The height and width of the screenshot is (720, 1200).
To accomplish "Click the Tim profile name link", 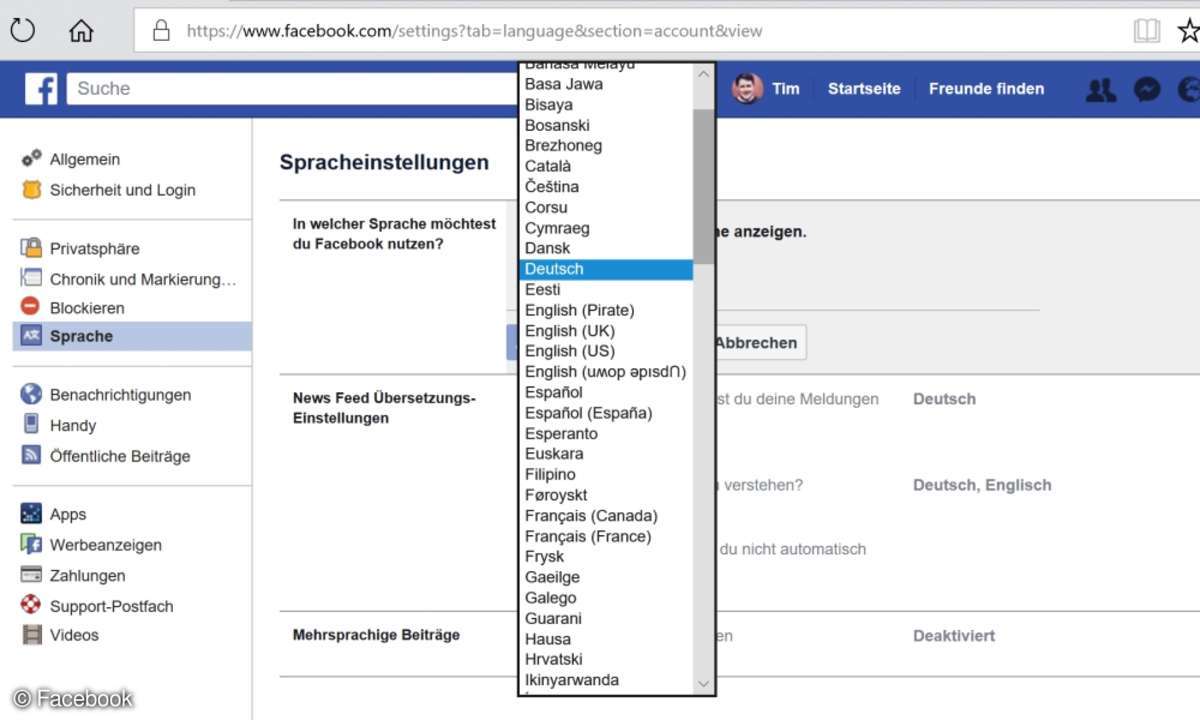I will [x=786, y=89].
